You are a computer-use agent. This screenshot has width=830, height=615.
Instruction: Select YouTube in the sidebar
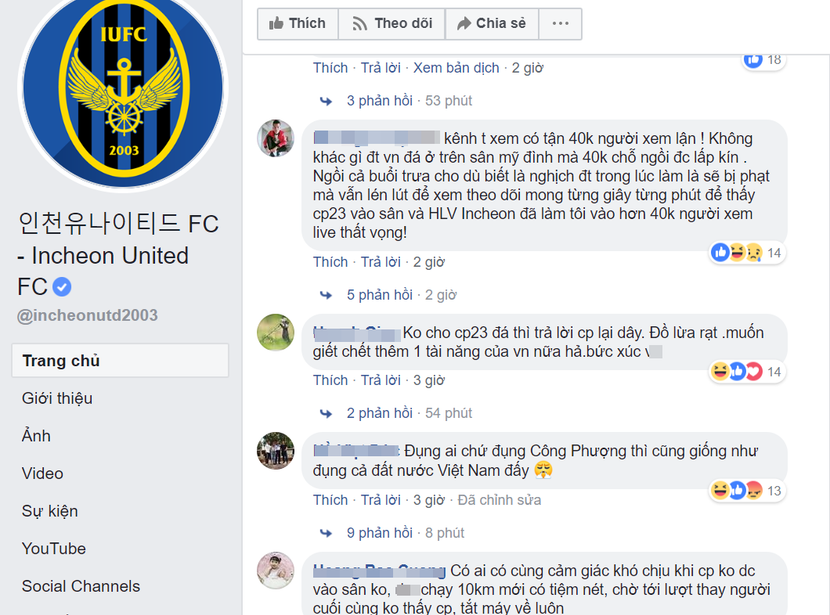pyautogui.click(x=54, y=548)
